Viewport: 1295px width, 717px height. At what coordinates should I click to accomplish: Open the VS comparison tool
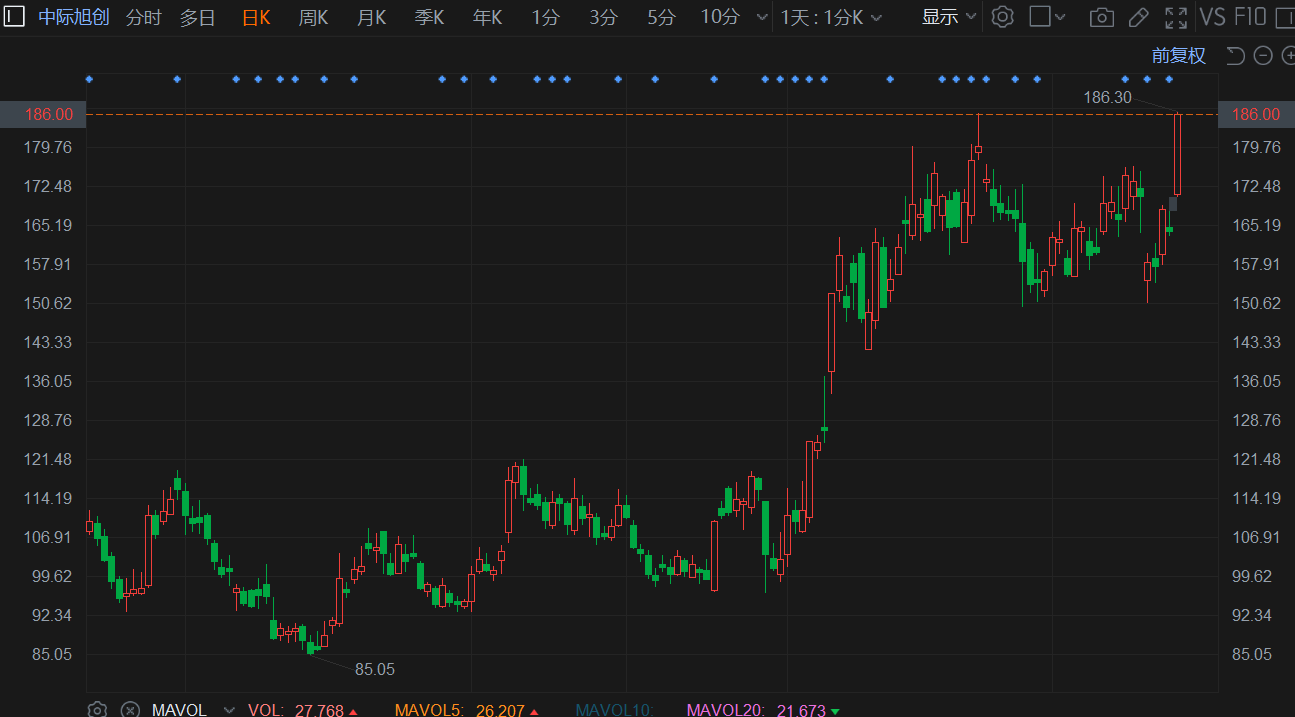click(1213, 17)
